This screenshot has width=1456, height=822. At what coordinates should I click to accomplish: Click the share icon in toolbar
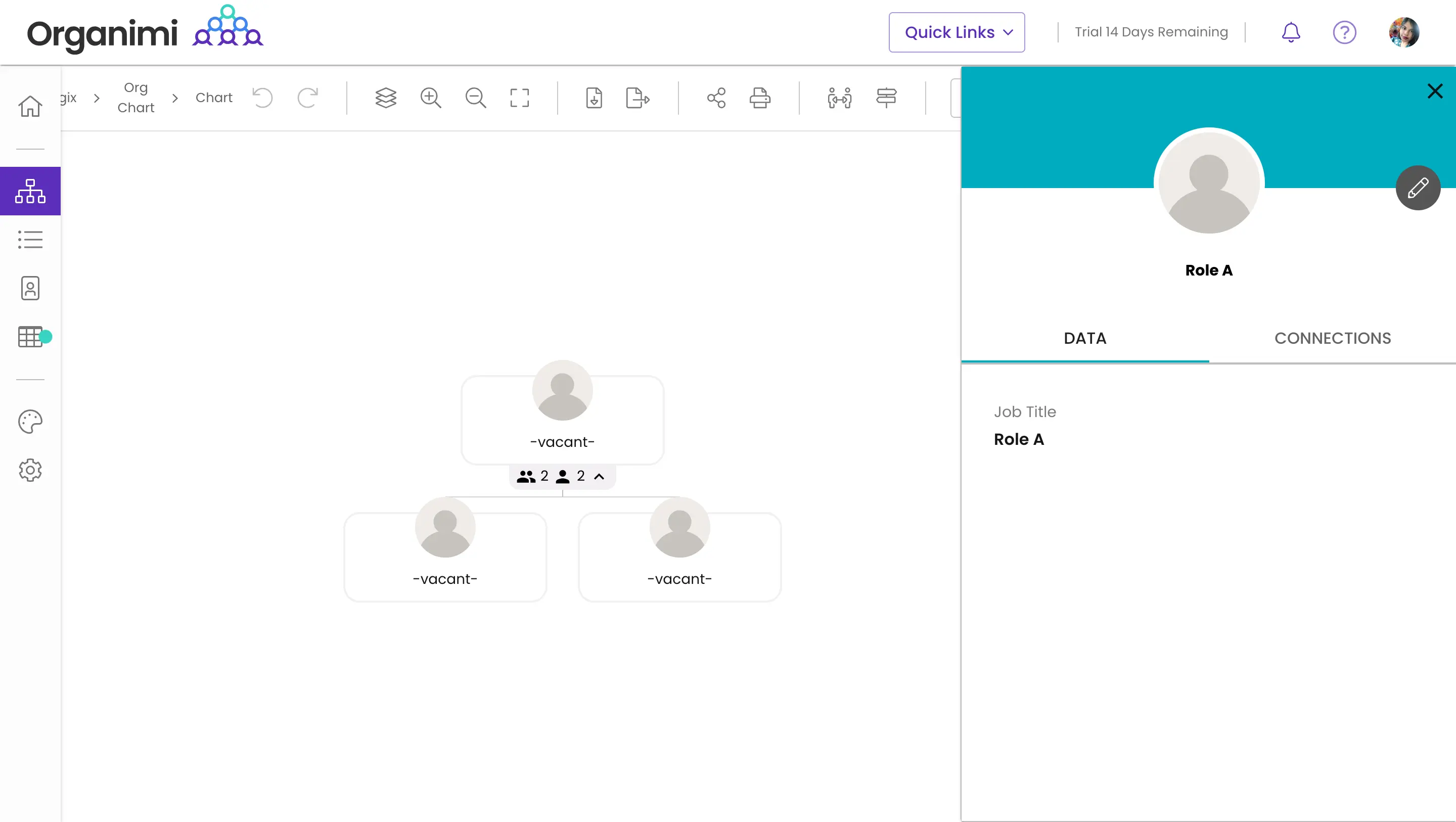(716, 98)
